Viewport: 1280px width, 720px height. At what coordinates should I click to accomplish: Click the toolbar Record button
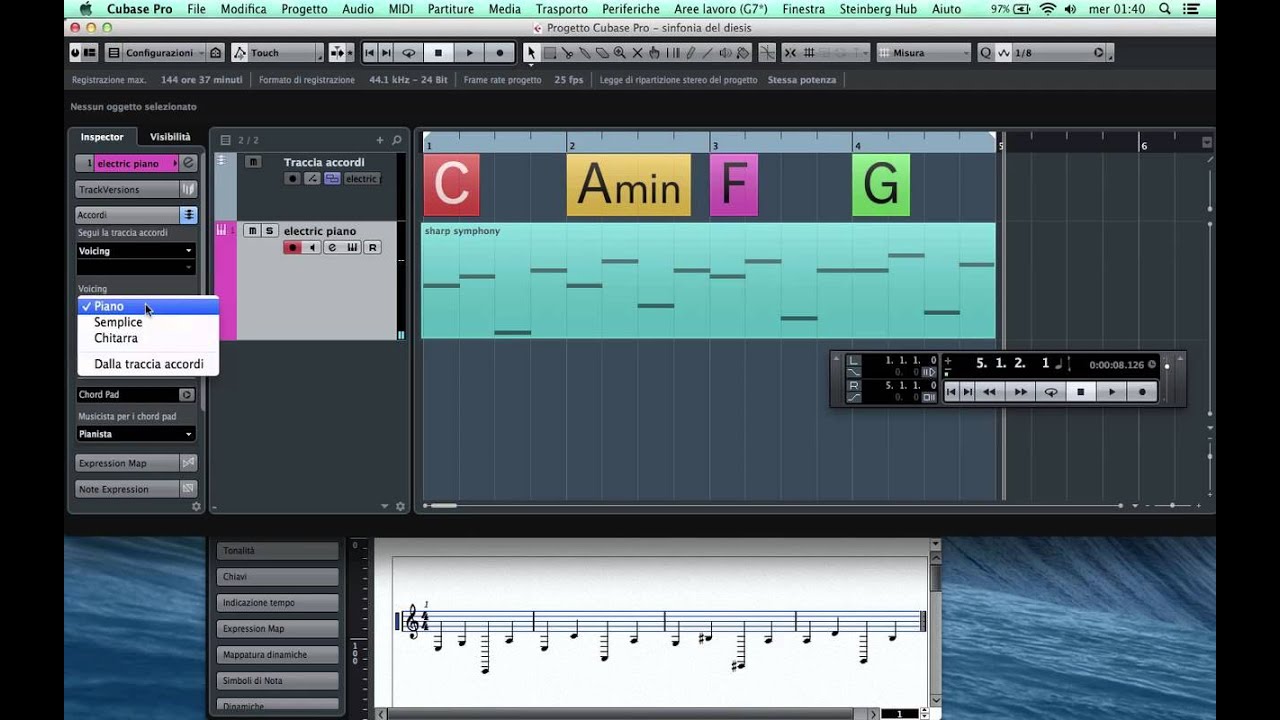pyautogui.click(x=500, y=52)
